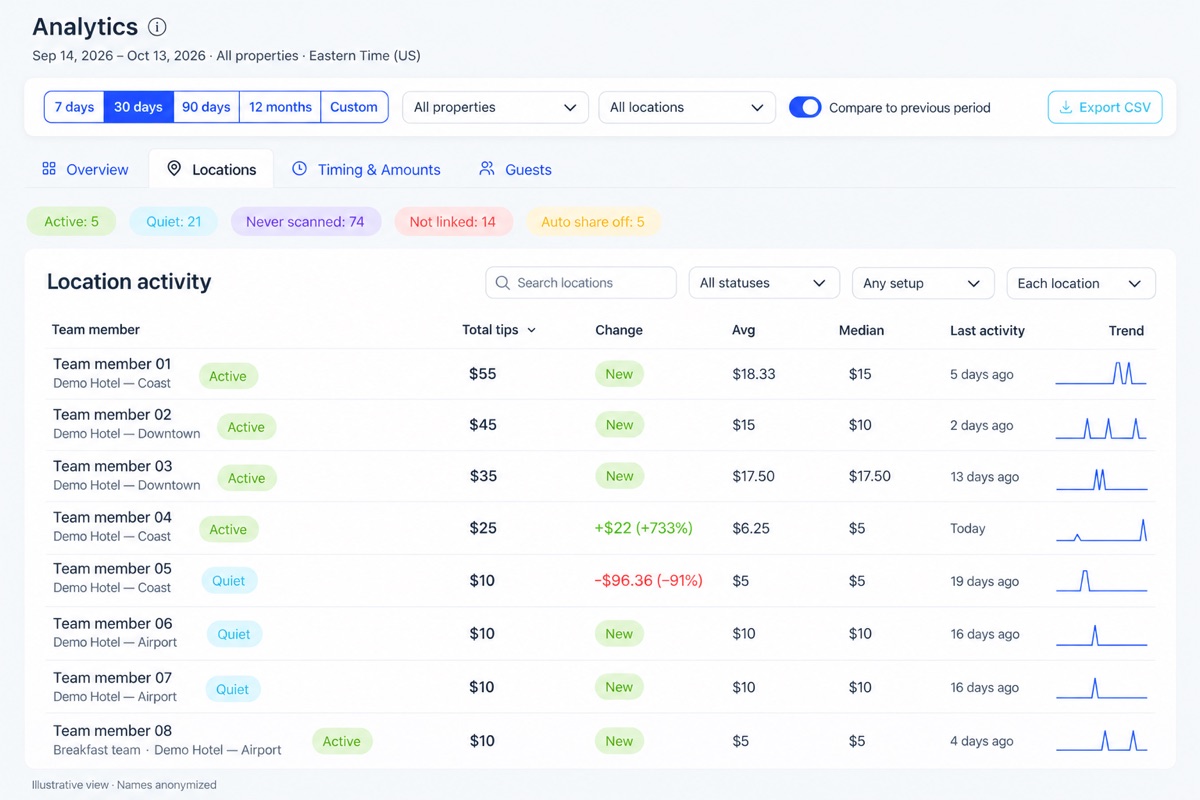Open the Any setup dropdown

922,283
